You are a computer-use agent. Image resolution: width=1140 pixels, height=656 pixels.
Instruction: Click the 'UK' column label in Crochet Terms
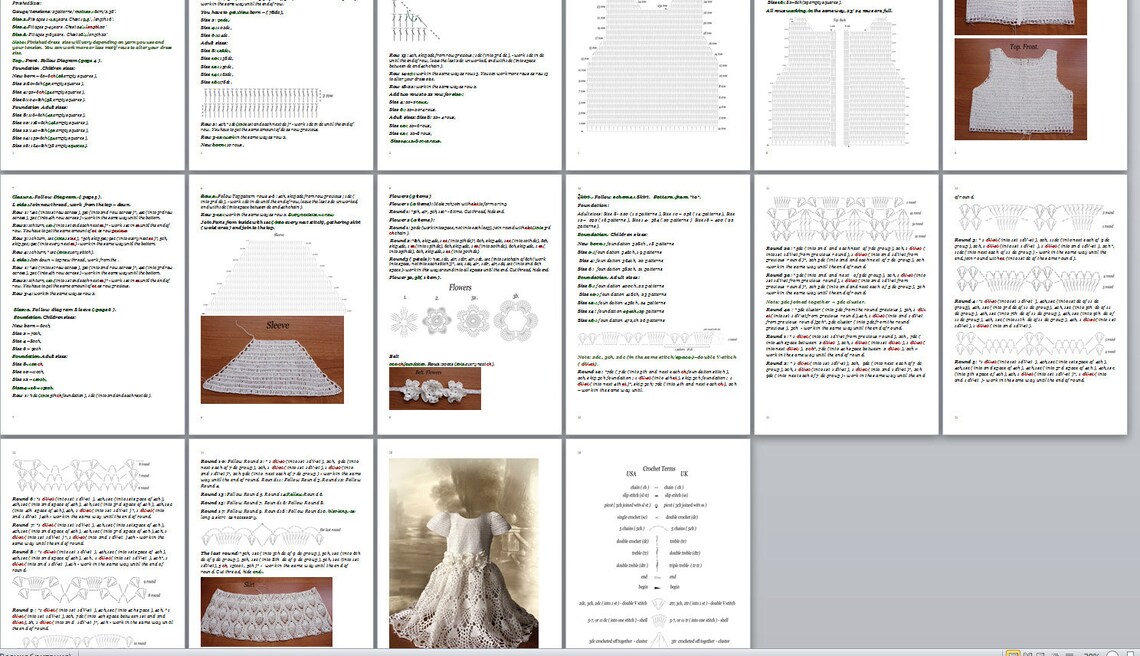point(684,474)
